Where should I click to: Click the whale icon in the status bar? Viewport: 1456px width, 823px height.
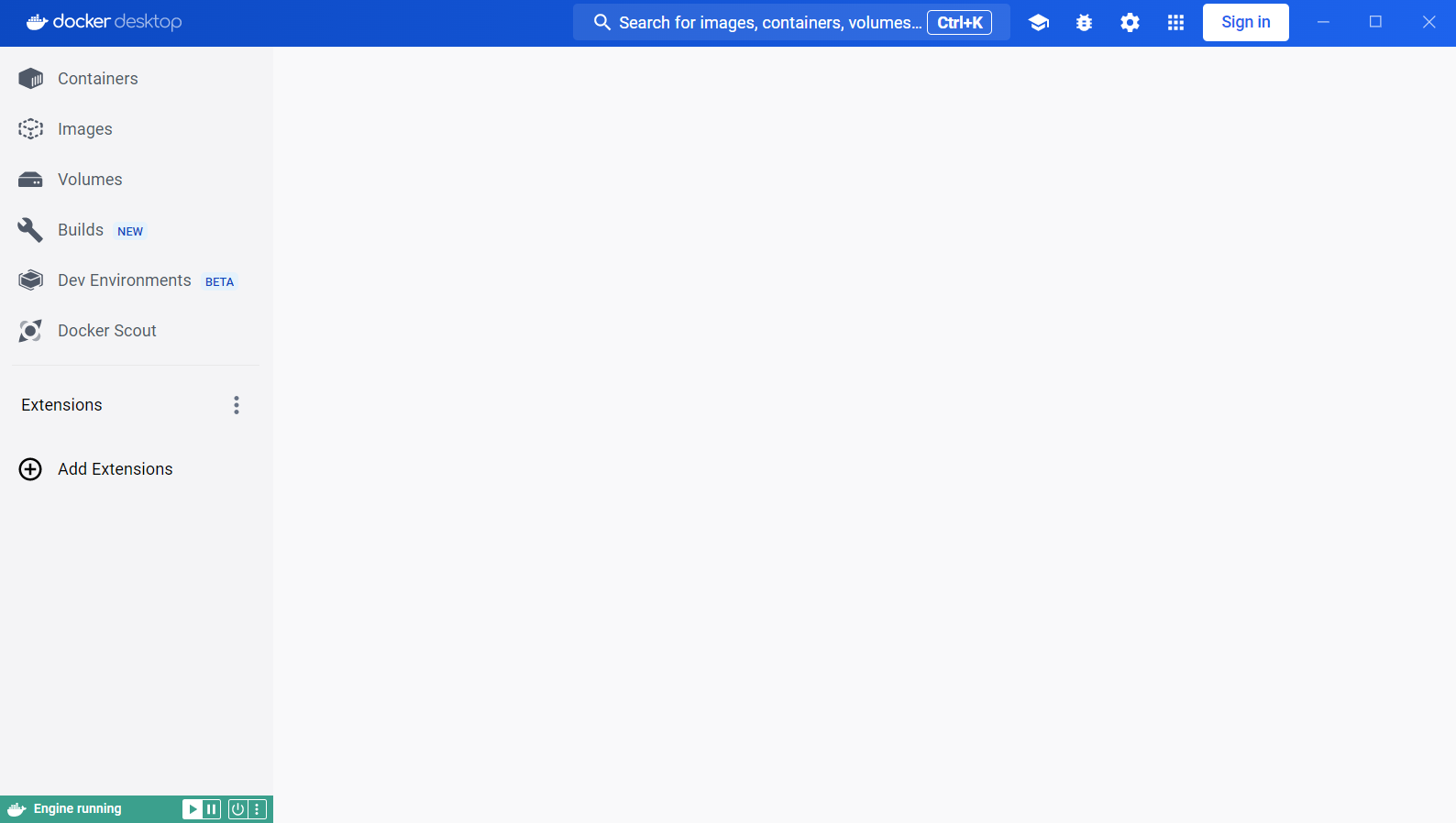click(x=17, y=809)
